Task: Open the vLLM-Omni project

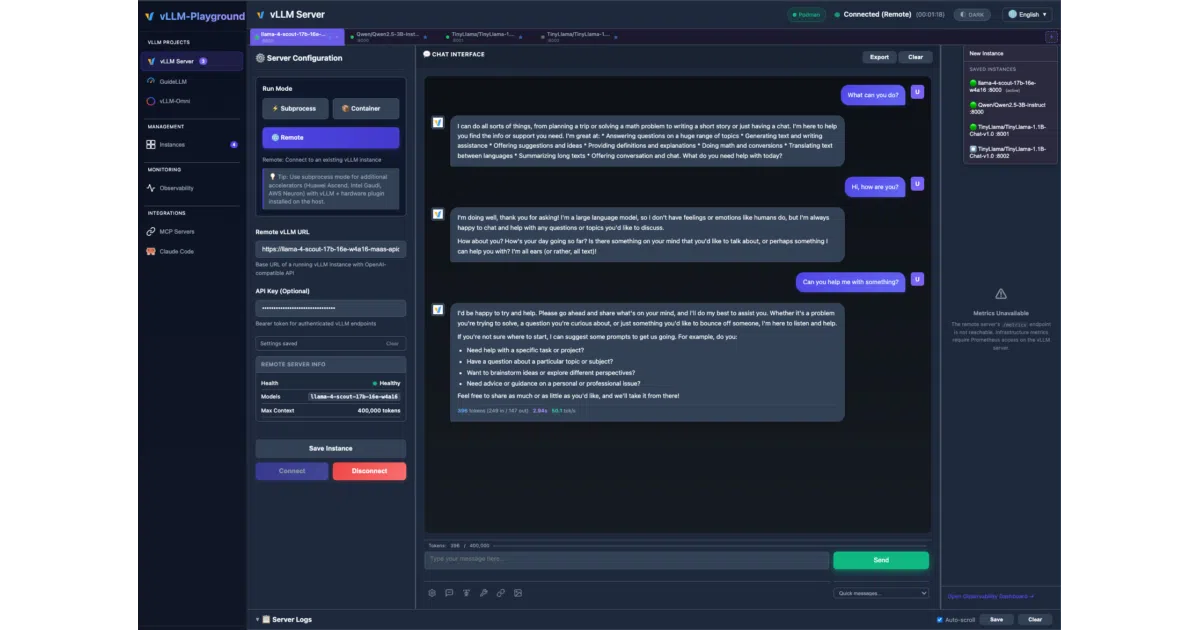Action: [x=191, y=101]
